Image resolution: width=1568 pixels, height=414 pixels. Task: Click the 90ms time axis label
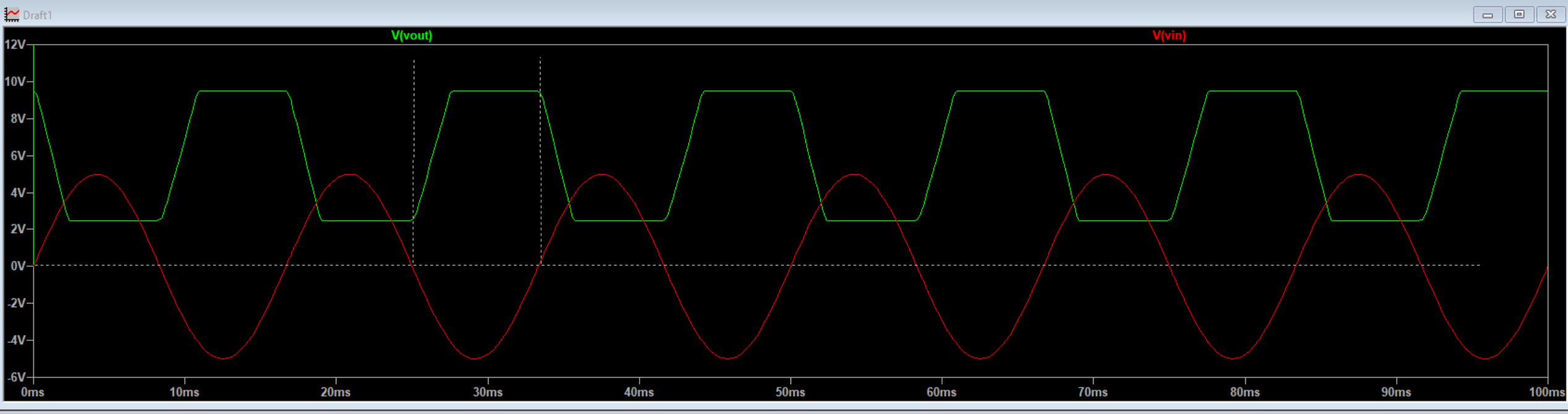(1396, 392)
